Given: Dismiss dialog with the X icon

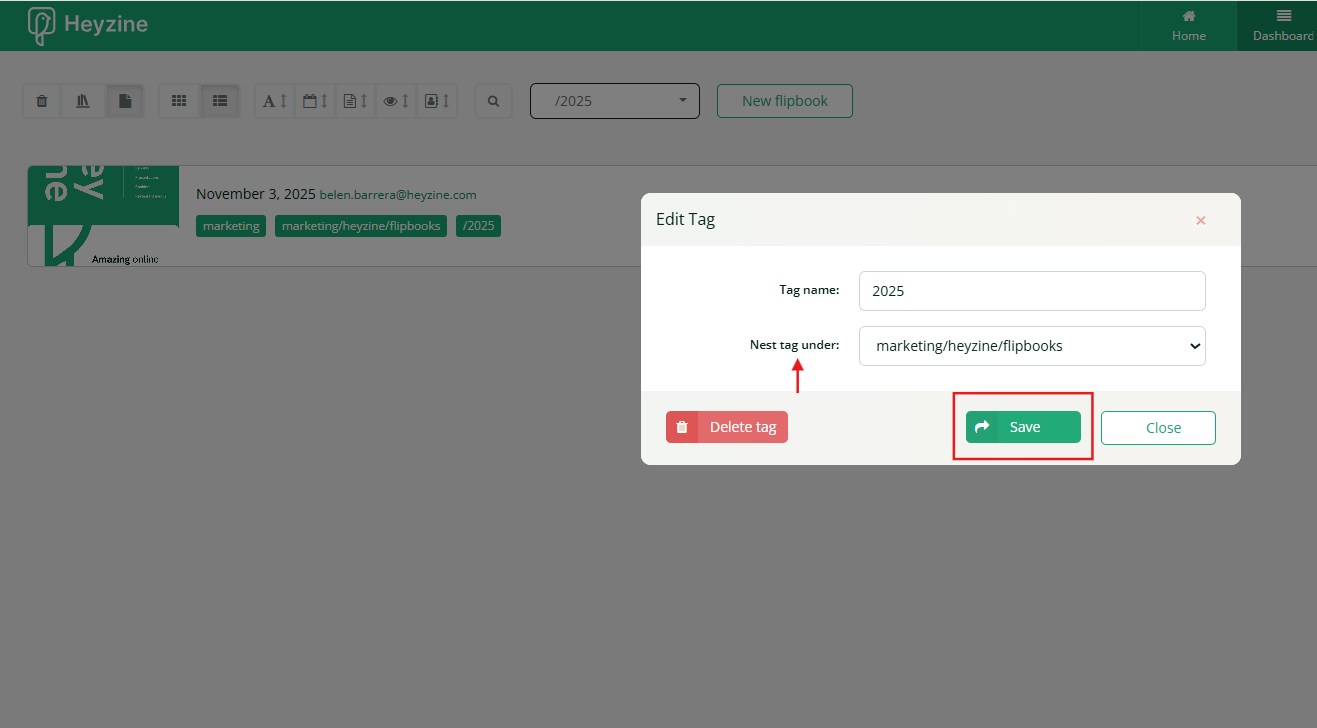Looking at the screenshot, I should 1201,220.
